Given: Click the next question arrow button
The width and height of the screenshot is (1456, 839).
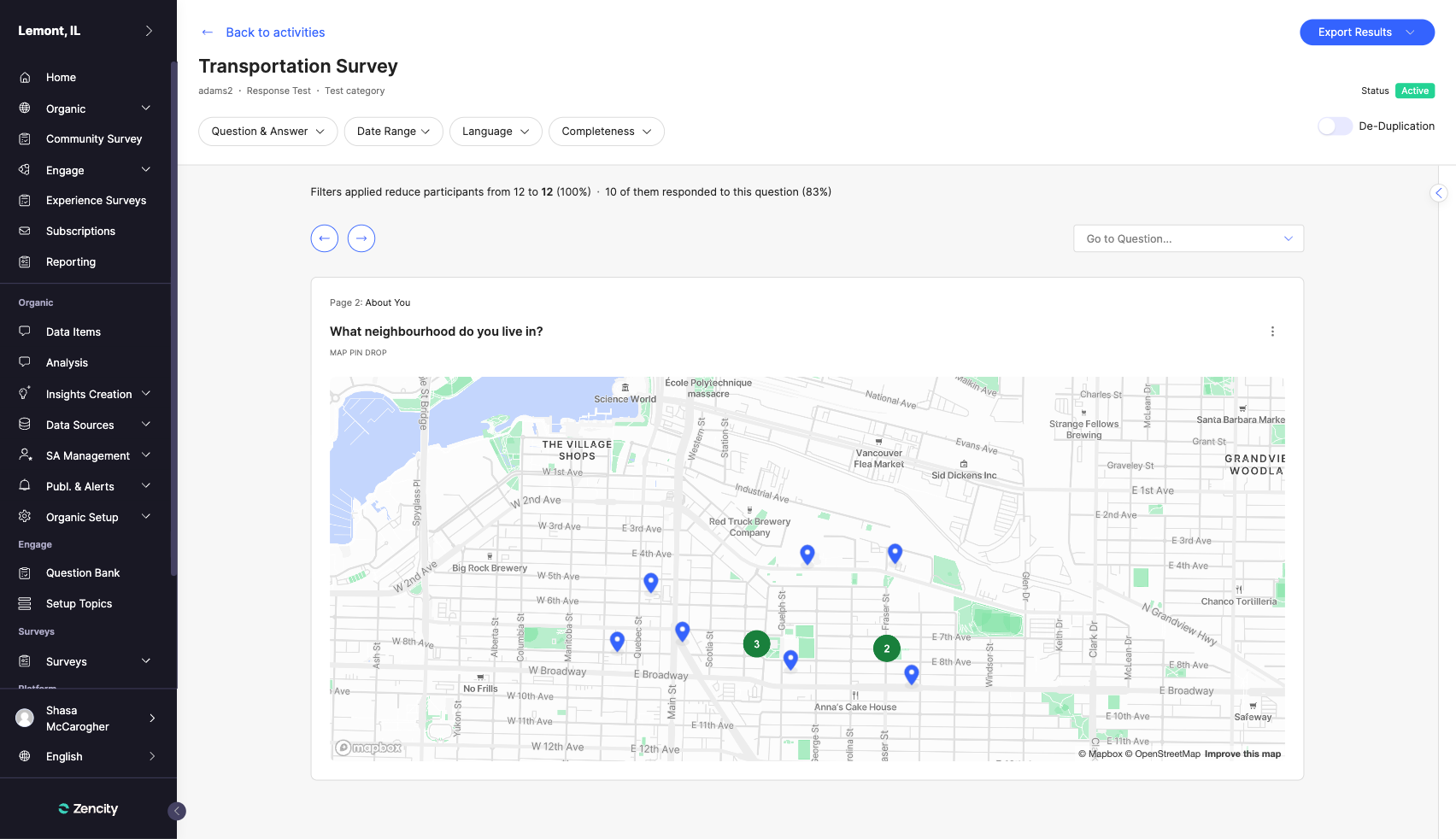Looking at the screenshot, I should [x=361, y=238].
